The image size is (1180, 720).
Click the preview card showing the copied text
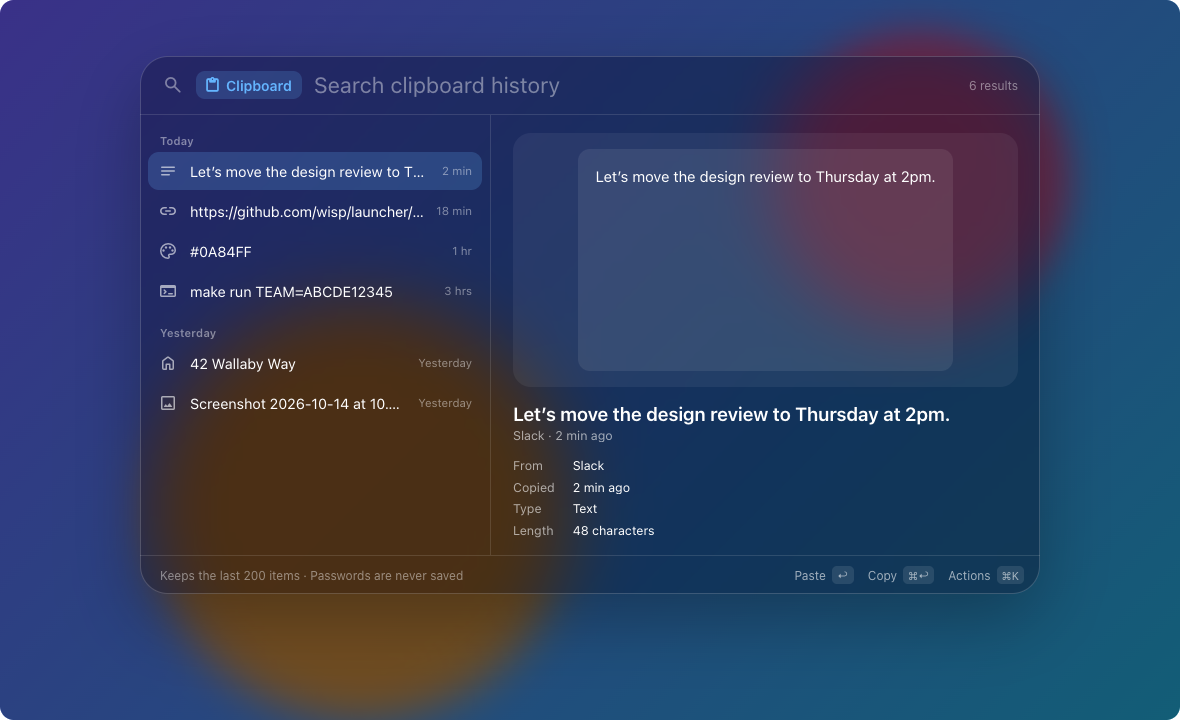[x=765, y=260]
